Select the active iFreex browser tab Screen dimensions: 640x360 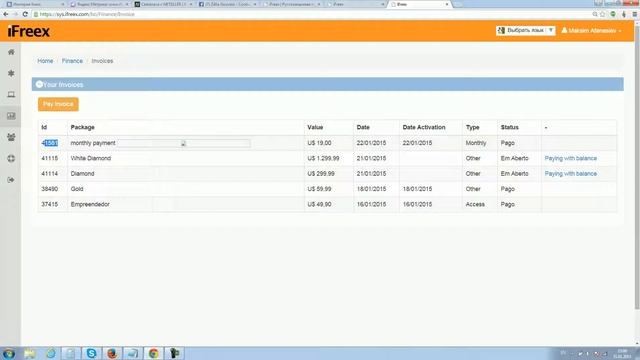click(420, 4)
